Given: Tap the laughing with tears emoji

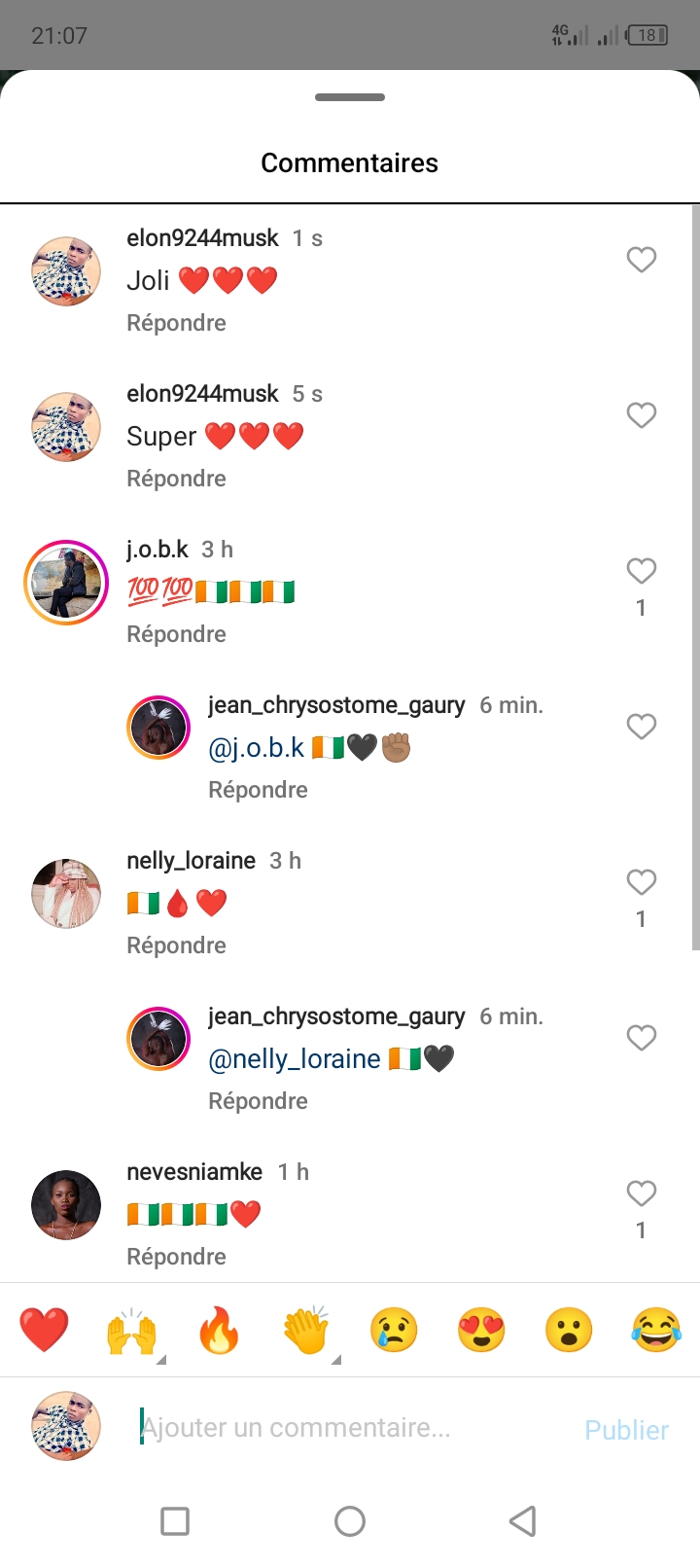Looking at the screenshot, I should [x=656, y=1330].
